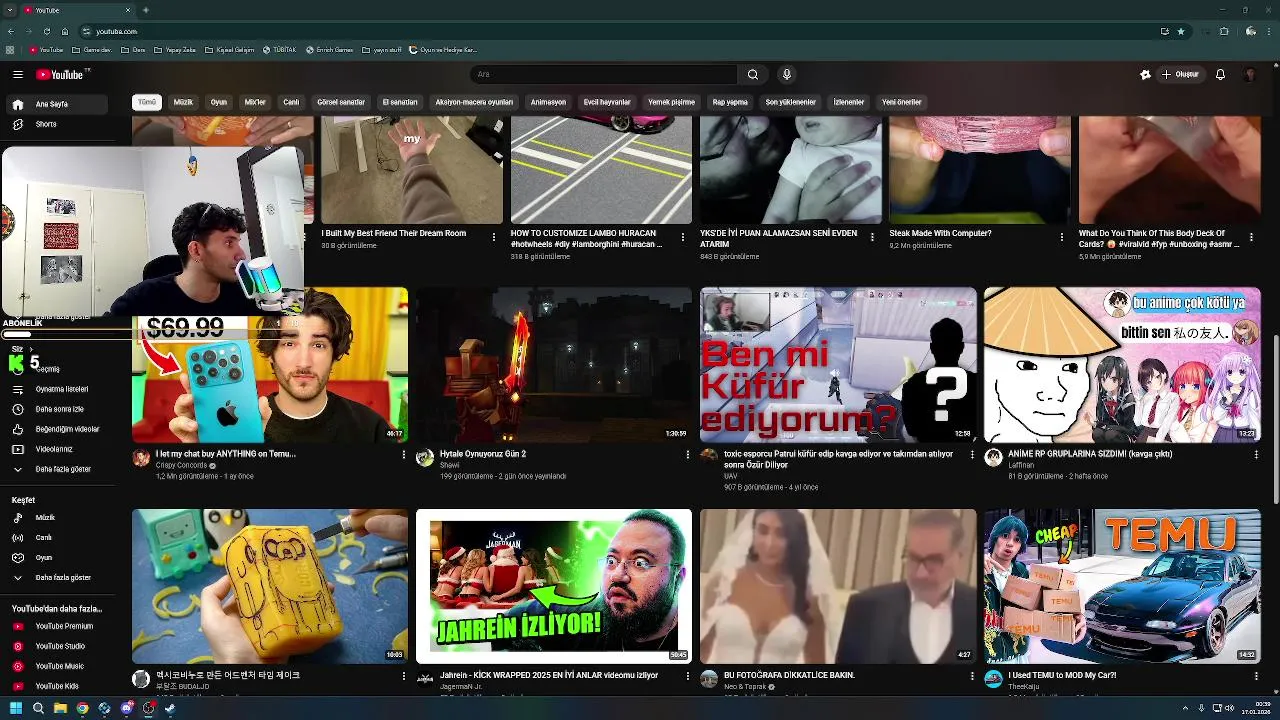1280x720 pixels.
Task: Open YouTube Music from sidebar
Action: point(58,666)
